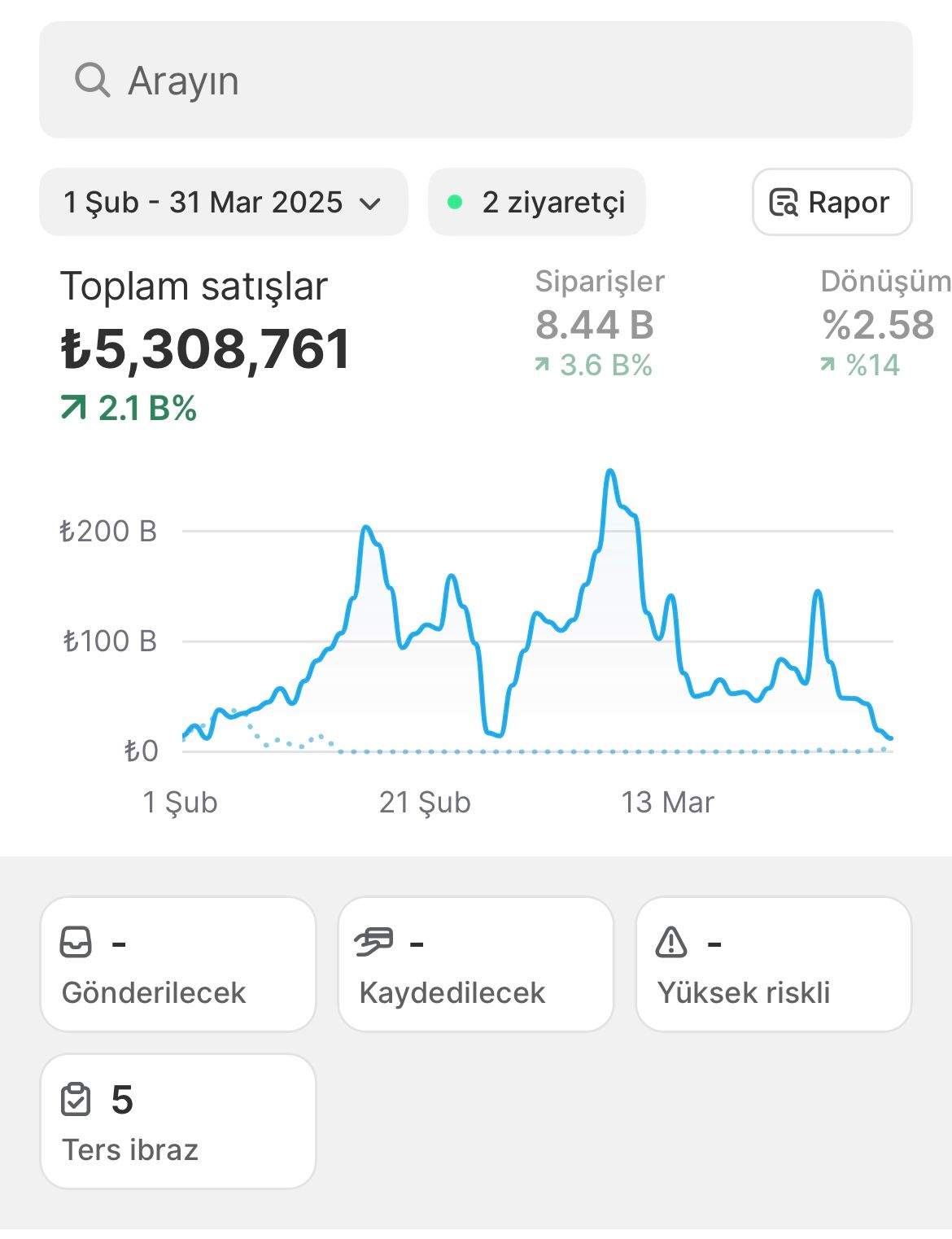Click the ₺5,308,761 total sales value
This screenshot has width=952, height=1239.
pyautogui.click(x=206, y=349)
